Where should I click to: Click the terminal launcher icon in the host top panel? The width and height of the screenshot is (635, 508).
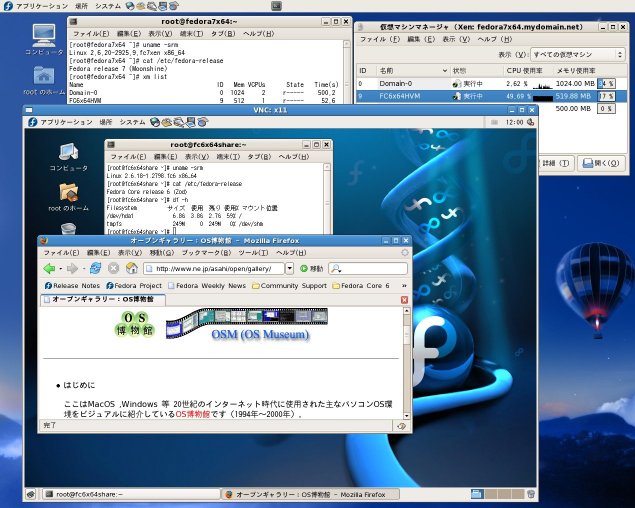276,6
